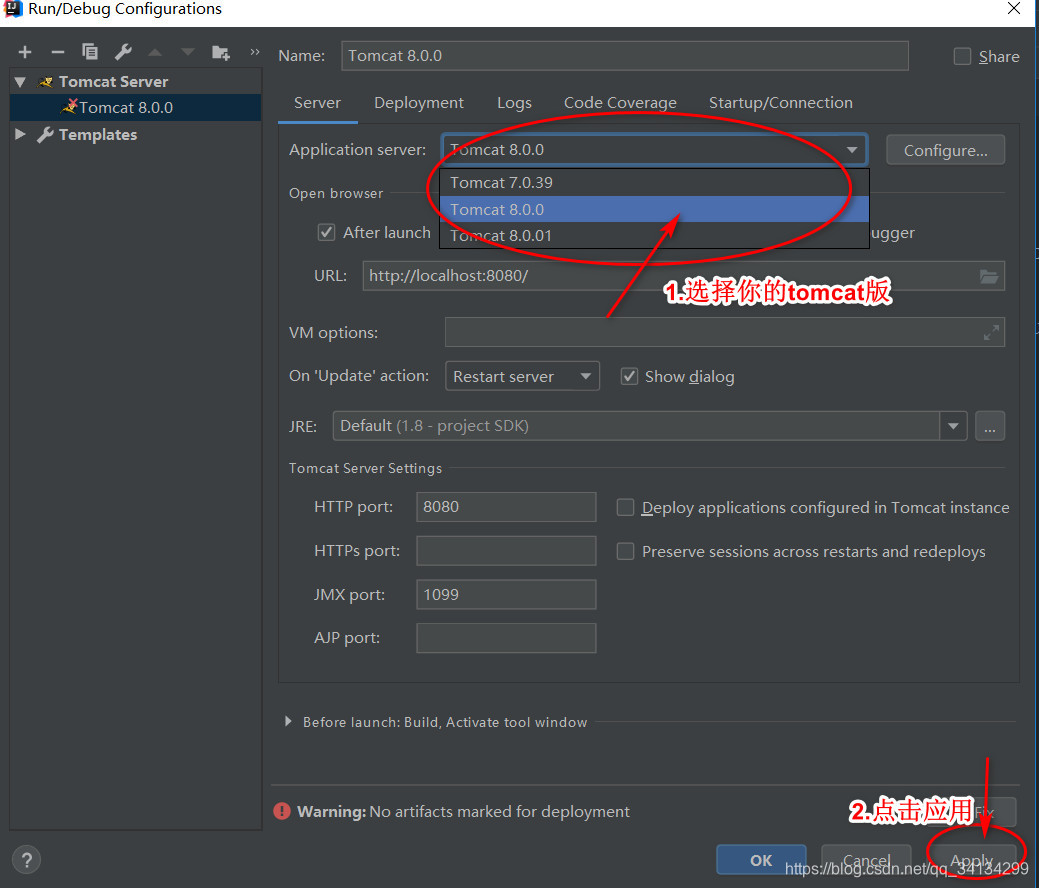Open Application server dropdown arrow
Screen dimensions: 1039x888
point(852,150)
